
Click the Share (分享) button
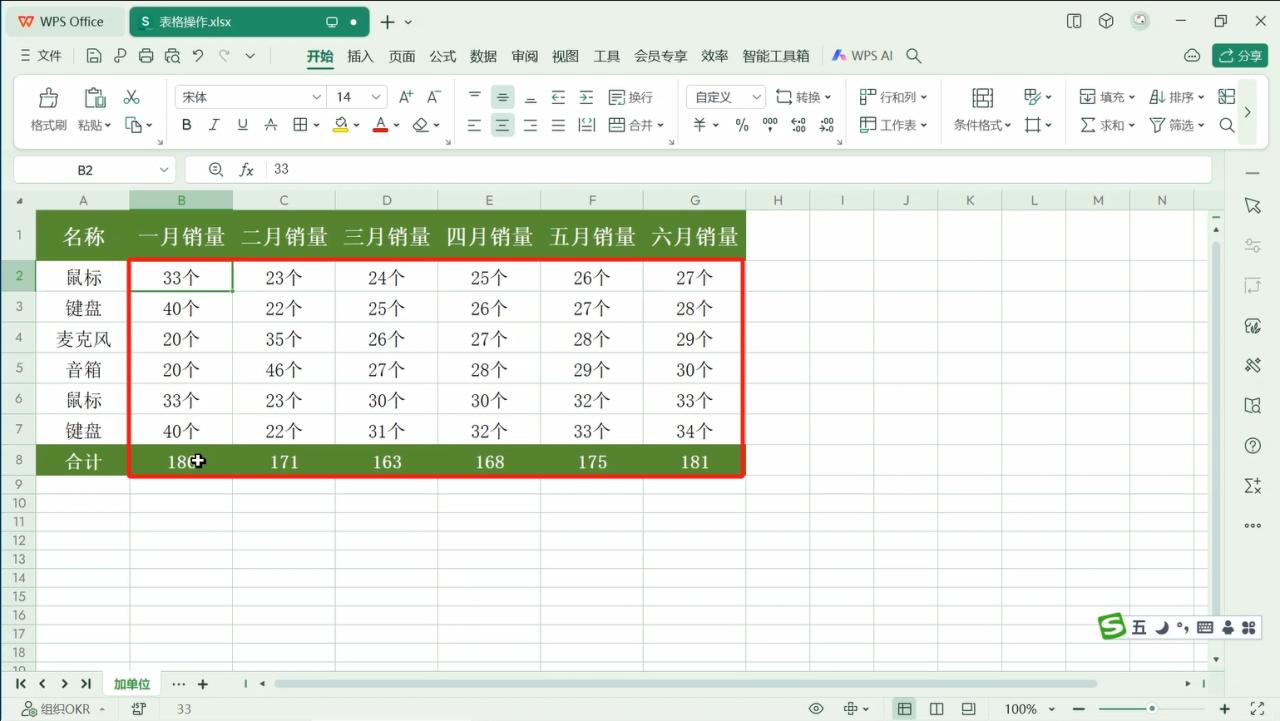point(1240,56)
